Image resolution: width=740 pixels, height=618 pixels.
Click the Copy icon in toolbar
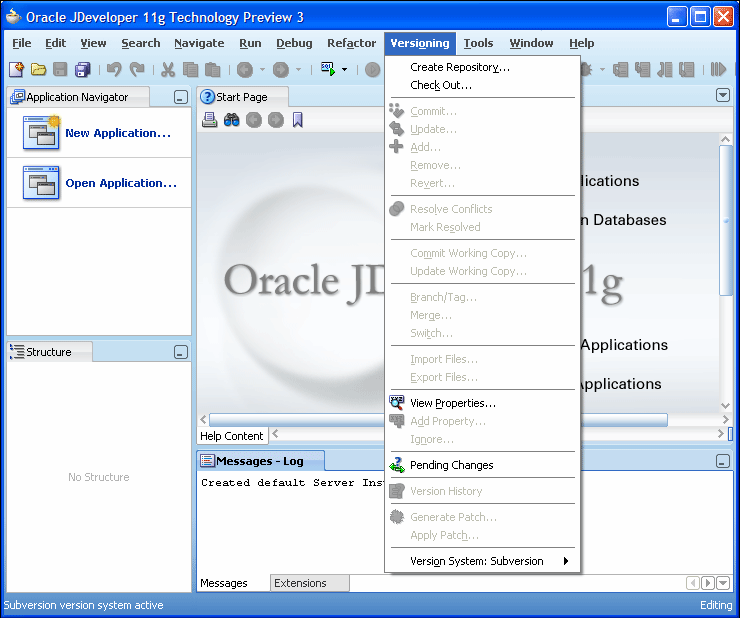[191, 69]
